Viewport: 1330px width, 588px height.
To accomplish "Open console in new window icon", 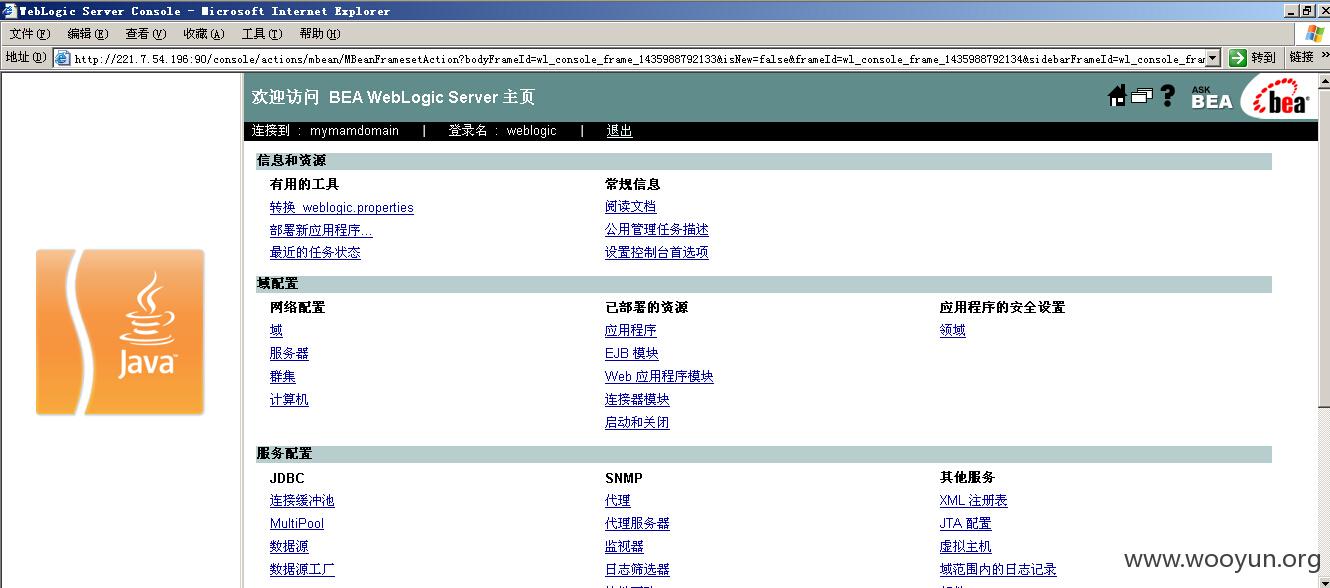I will pos(1141,96).
